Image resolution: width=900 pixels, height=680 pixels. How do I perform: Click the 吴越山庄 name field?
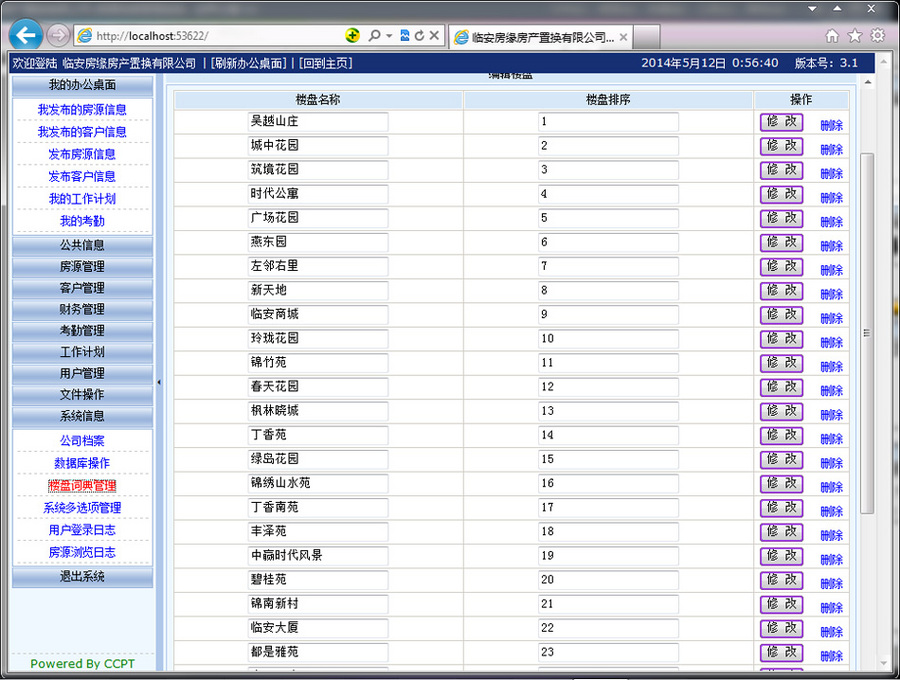[x=318, y=122]
